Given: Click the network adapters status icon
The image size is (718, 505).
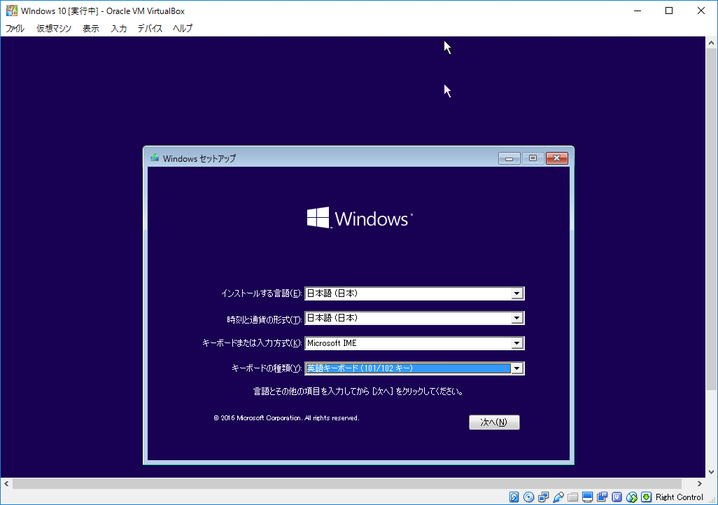Looking at the screenshot, I should [544, 497].
